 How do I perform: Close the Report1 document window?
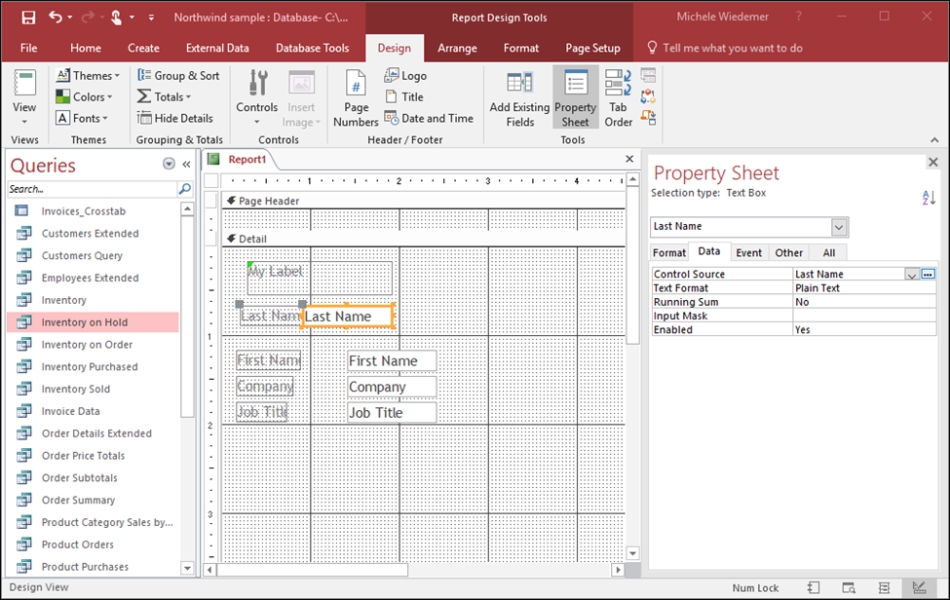point(629,159)
